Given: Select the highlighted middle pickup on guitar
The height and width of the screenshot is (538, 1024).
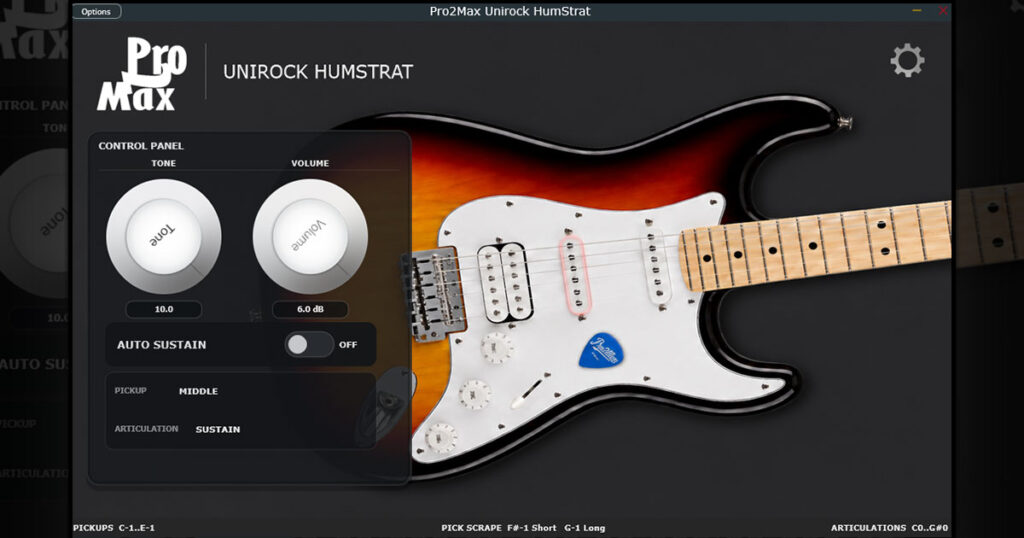Looking at the screenshot, I should (574, 276).
